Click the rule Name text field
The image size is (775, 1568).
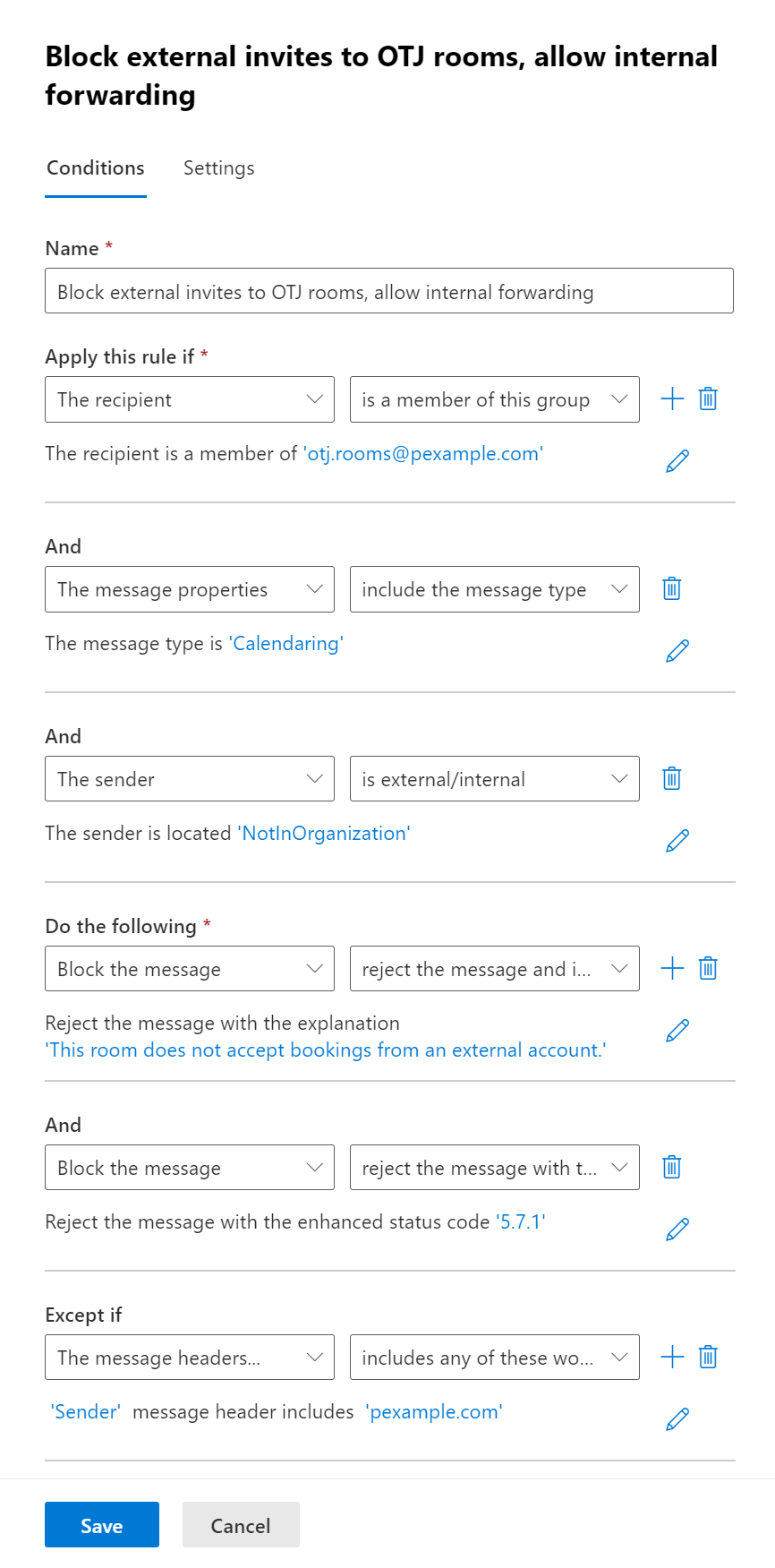389,292
